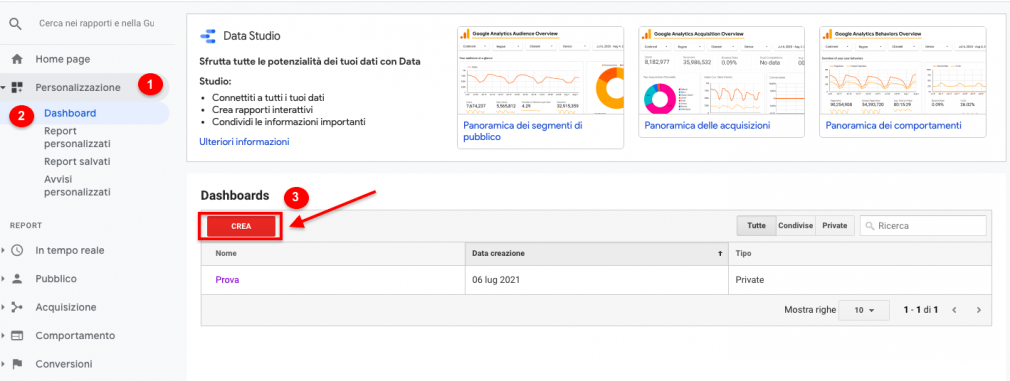Click the Comportamento window icon

(x=17, y=335)
